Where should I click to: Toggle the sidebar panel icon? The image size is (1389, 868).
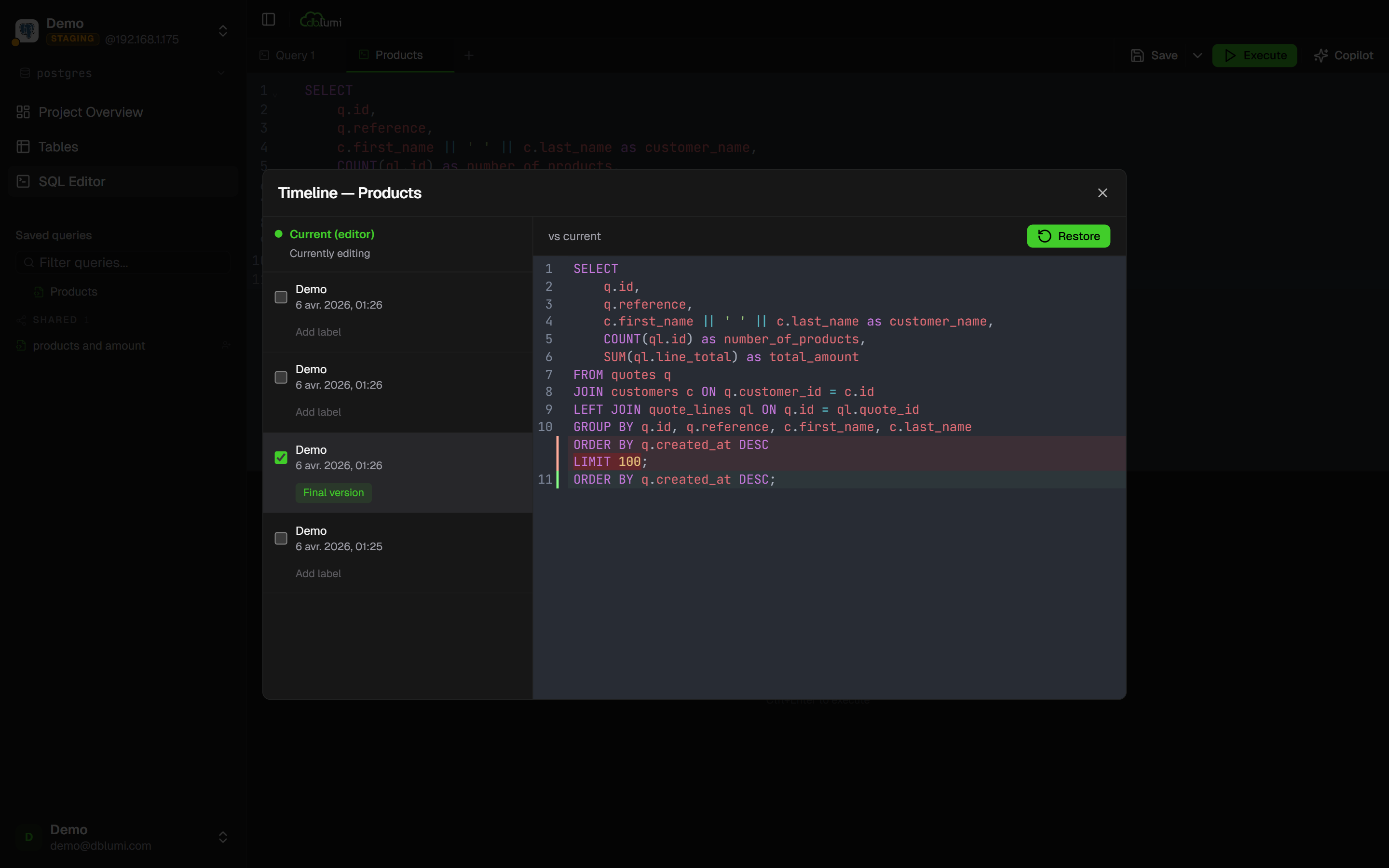[268, 19]
